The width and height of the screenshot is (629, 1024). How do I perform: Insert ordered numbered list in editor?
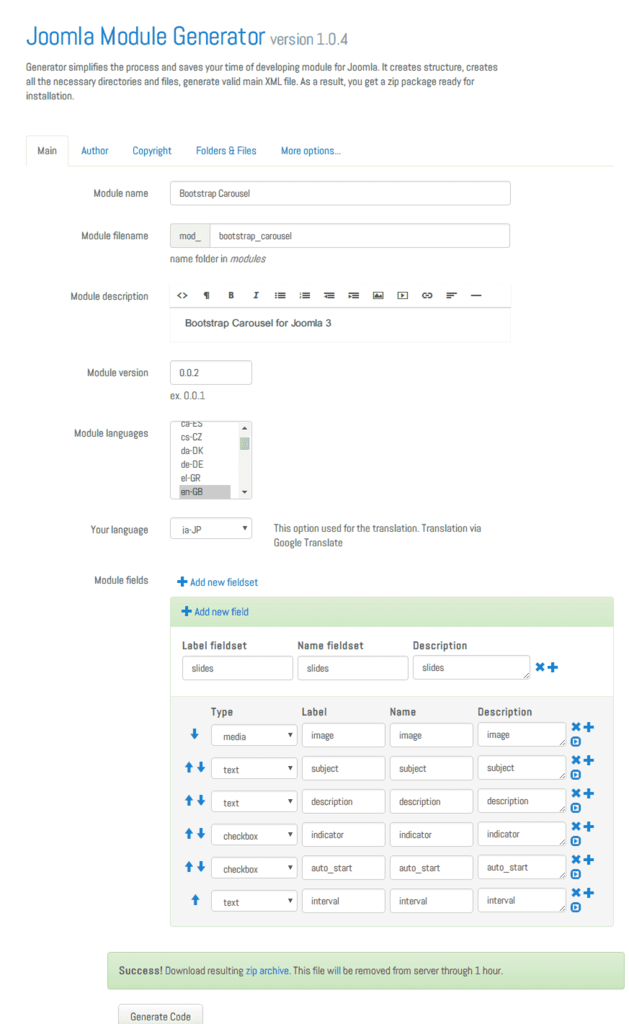(x=304, y=295)
